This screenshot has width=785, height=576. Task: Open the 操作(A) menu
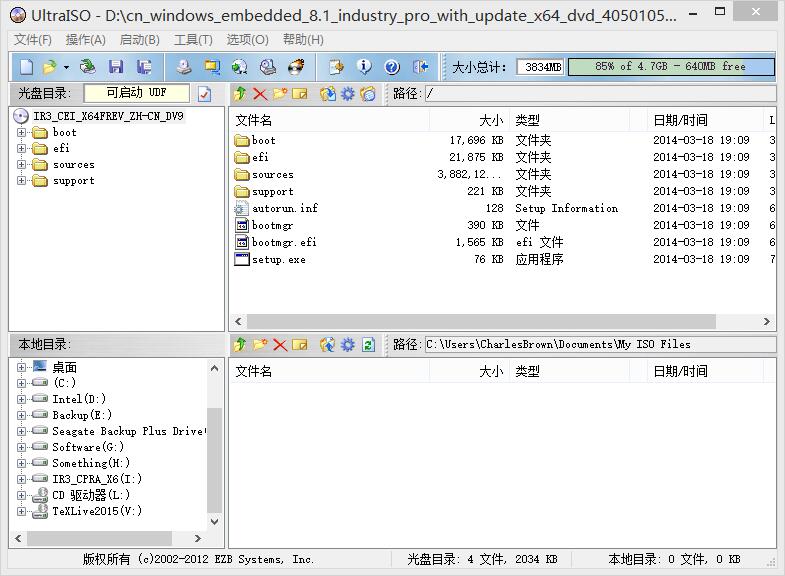86,40
